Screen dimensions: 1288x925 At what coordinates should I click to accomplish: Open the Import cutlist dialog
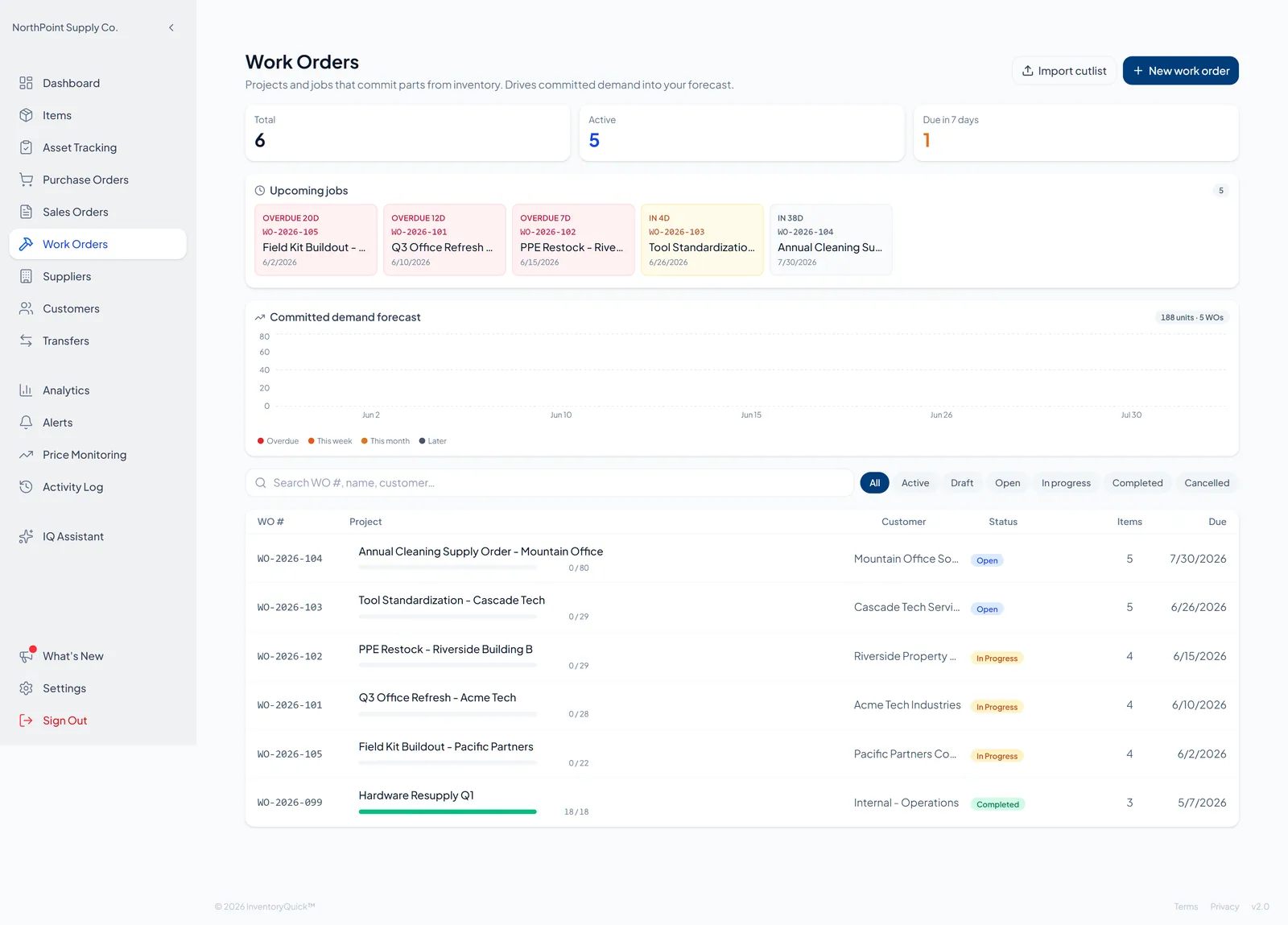click(1064, 71)
